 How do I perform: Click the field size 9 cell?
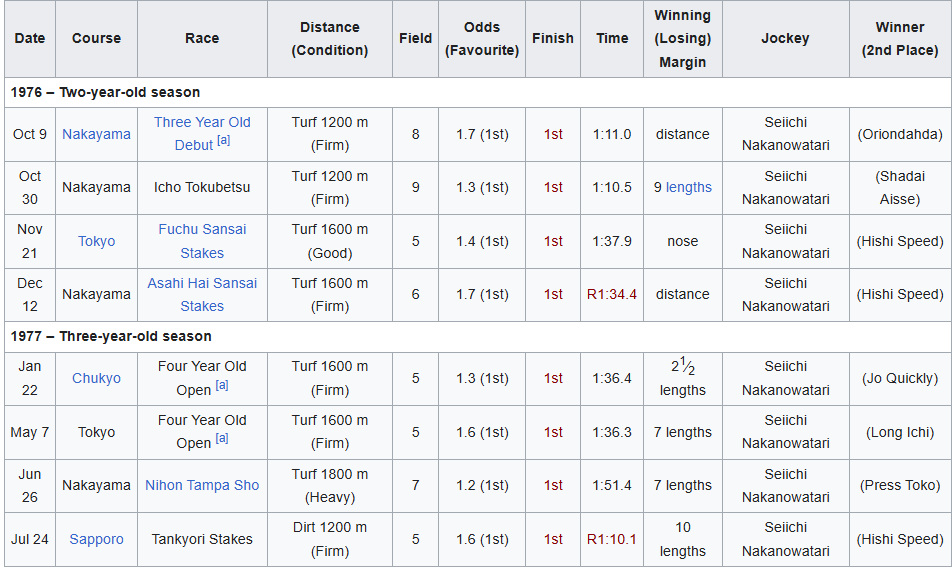415,188
